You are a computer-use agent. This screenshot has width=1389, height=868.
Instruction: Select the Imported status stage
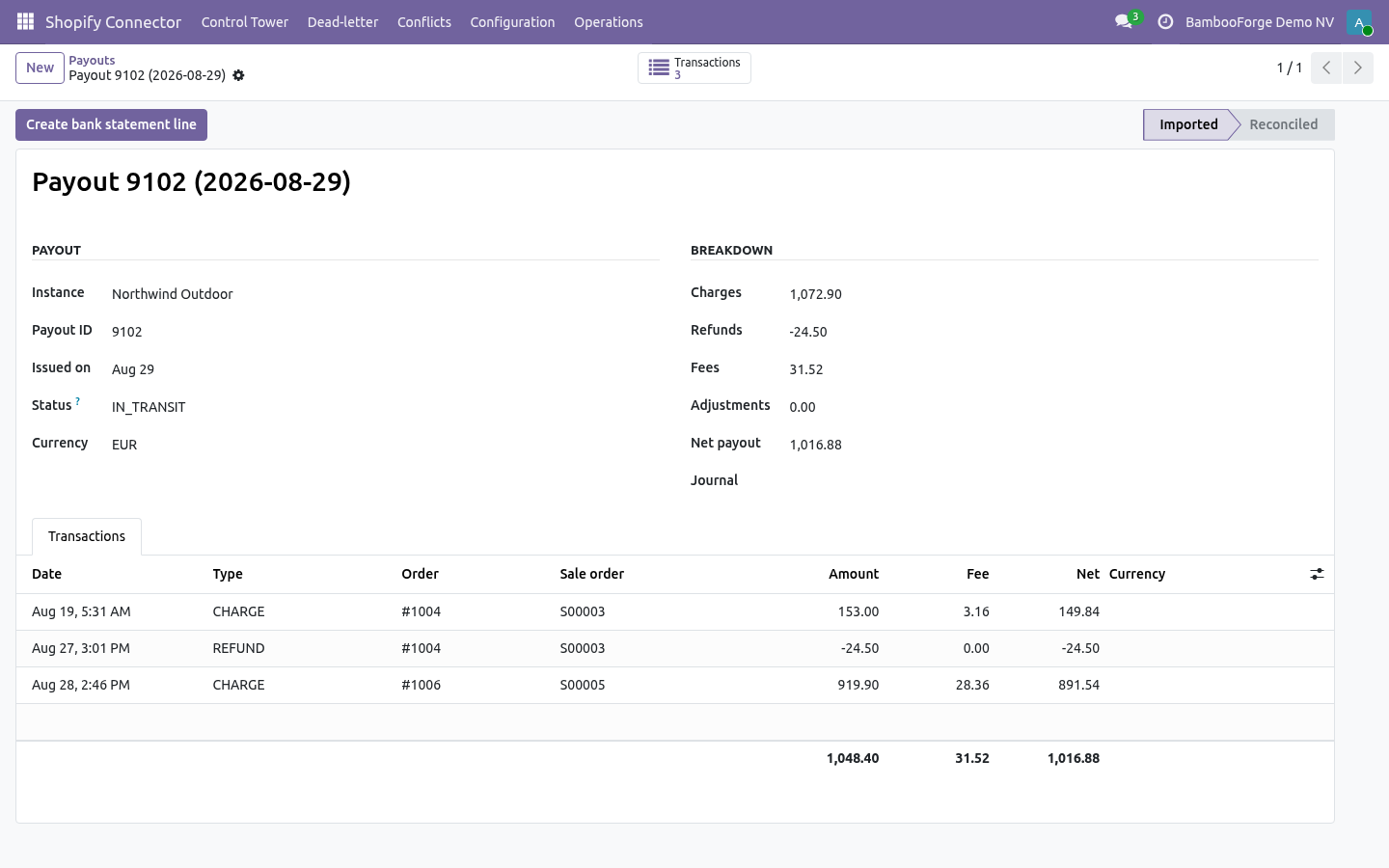pos(1188,124)
